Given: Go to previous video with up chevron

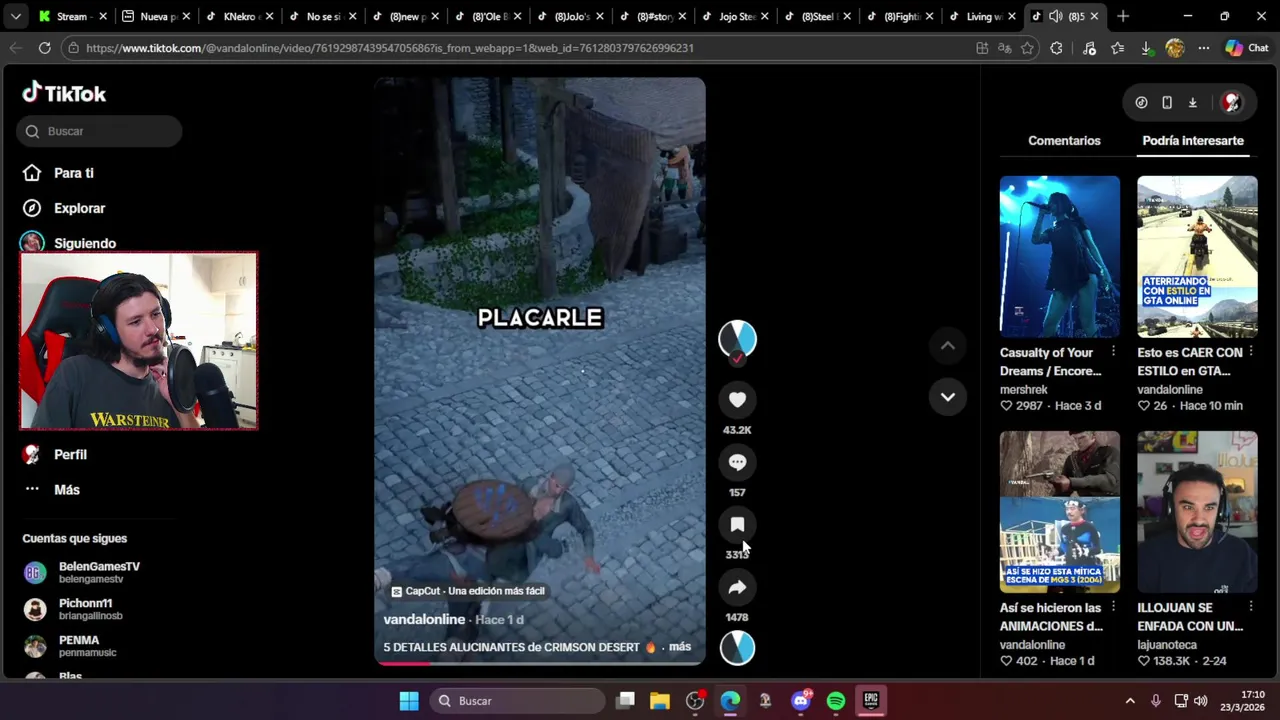Looking at the screenshot, I should coord(947,346).
